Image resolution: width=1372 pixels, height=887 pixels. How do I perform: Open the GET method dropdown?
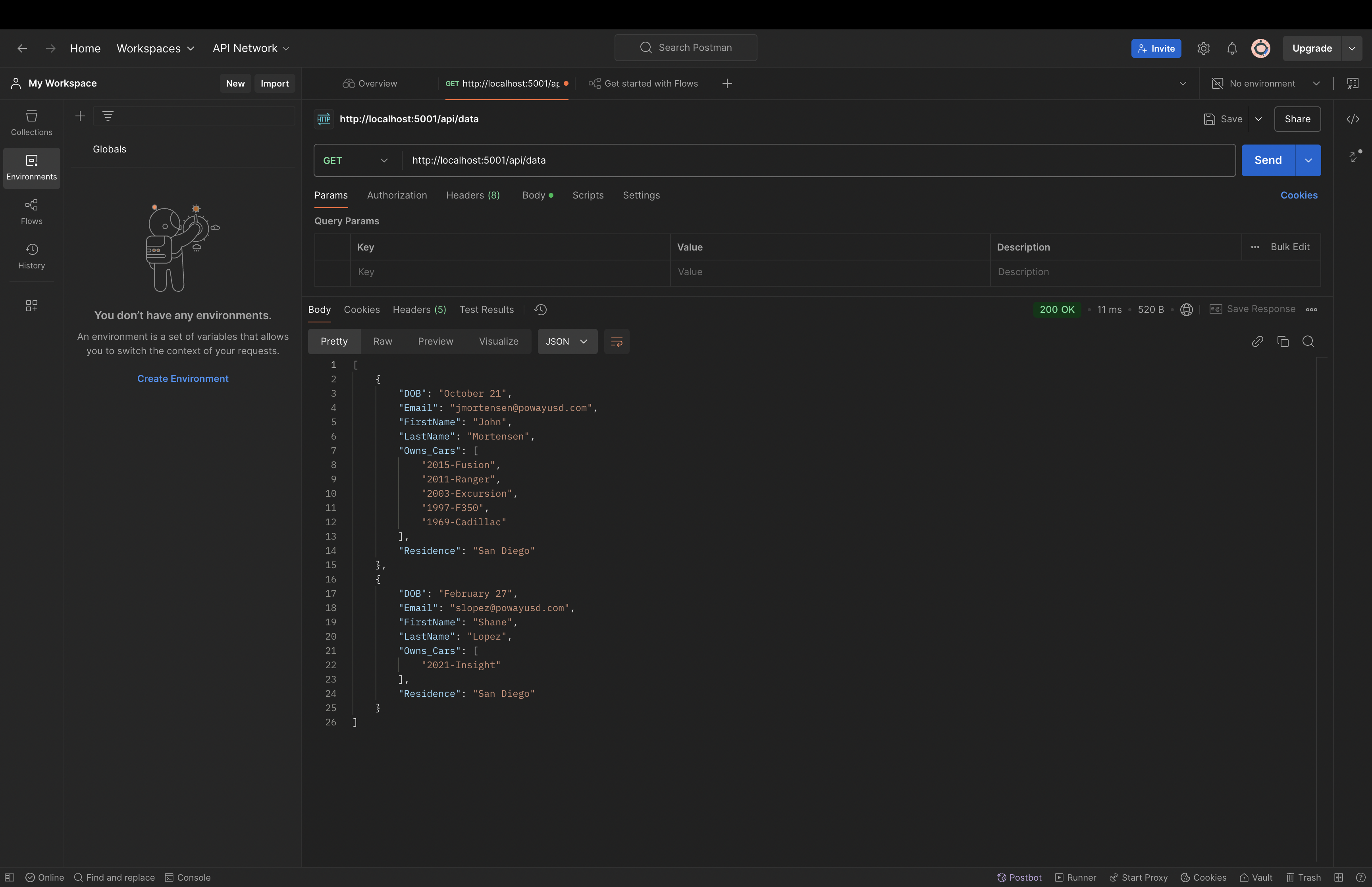[356, 161]
